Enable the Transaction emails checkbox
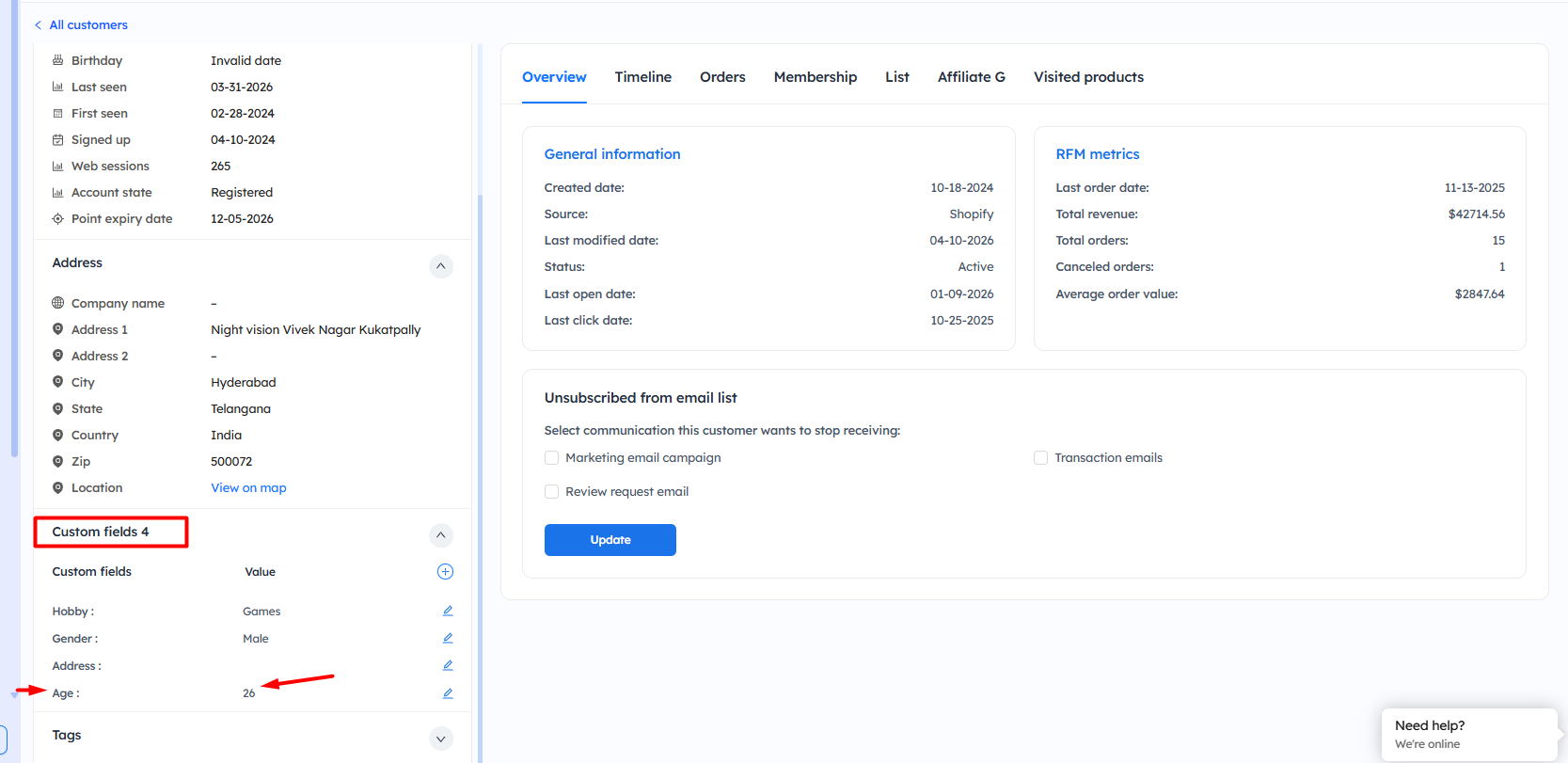 [x=1040, y=458]
